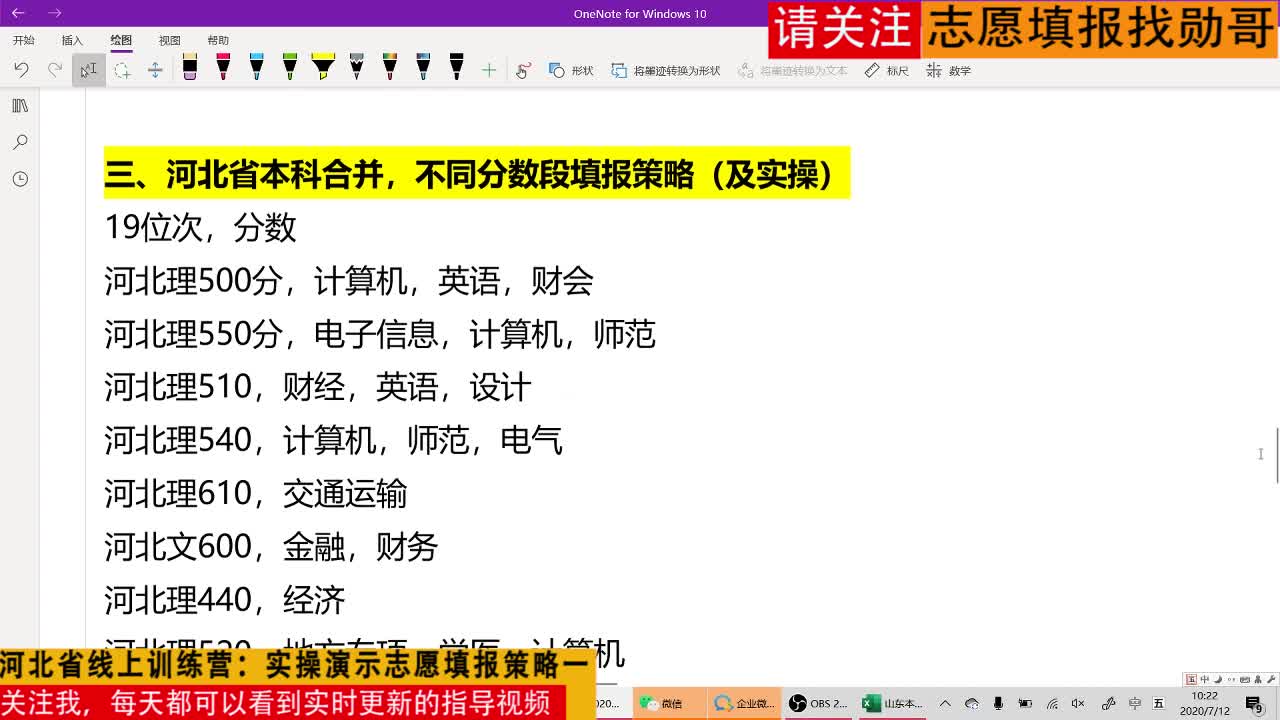Open the Shapes (形状) tool
Screen dimensions: 1280x720
(571, 70)
